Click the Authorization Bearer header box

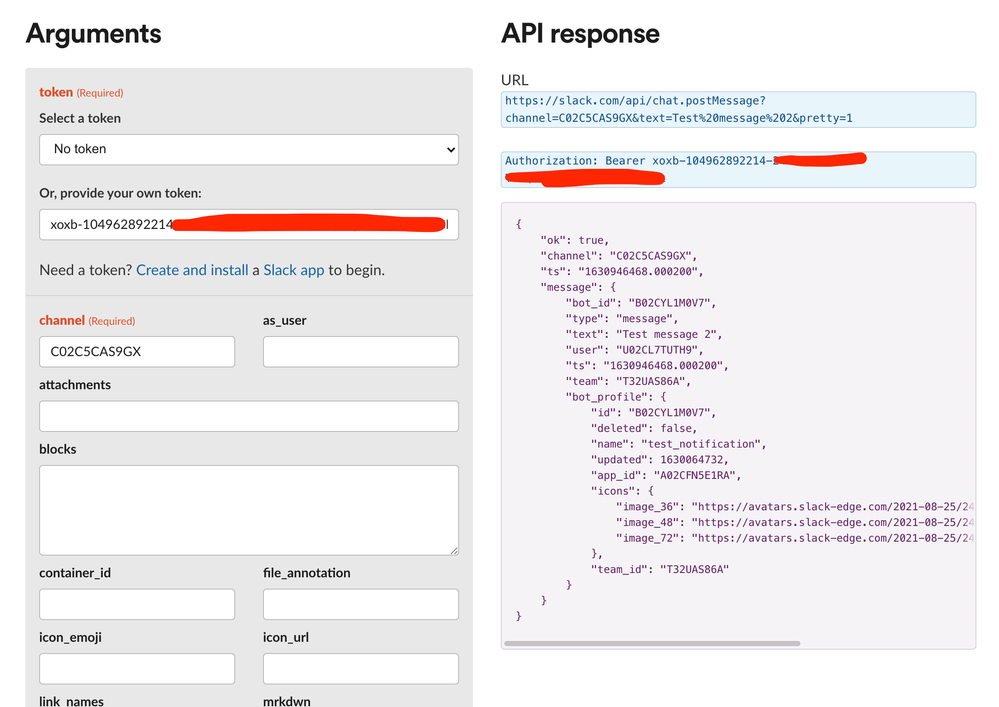click(738, 169)
